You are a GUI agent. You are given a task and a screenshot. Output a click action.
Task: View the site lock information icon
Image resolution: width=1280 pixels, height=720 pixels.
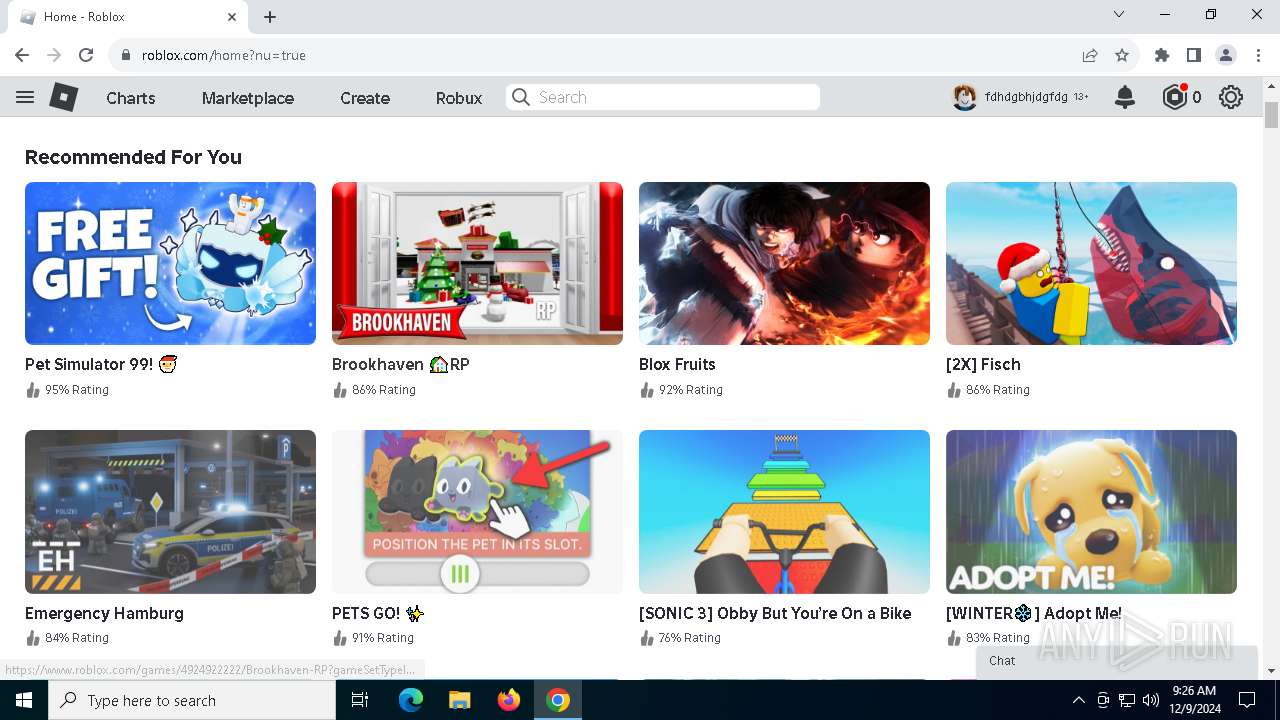(x=126, y=55)
